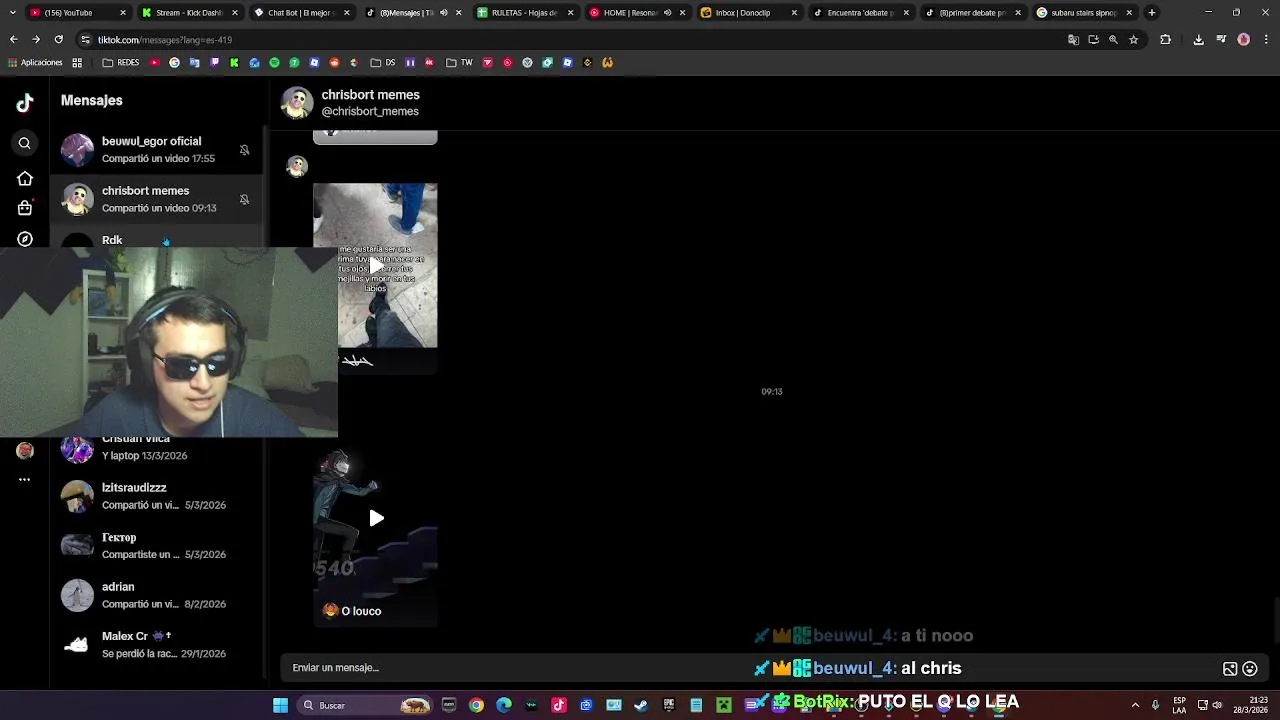Open the Гектор conversation
The width and height of the screenshot is (1280, 720).
pyautogui.click(x=157, y=545)
